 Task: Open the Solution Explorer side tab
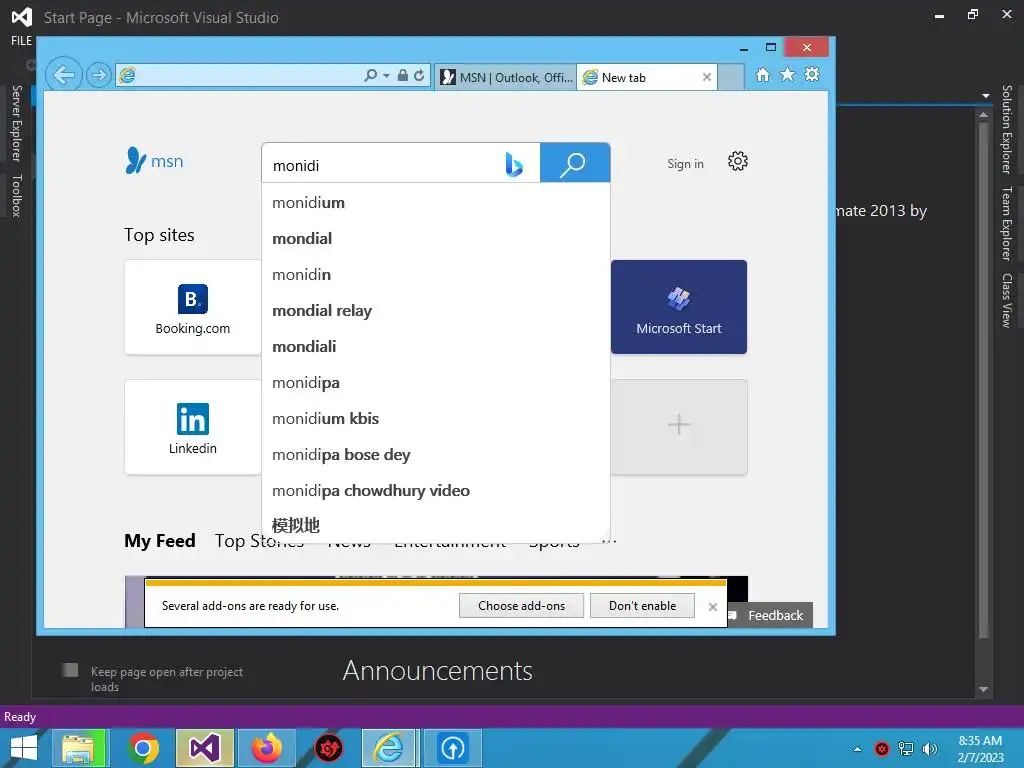coord(1007,129)
